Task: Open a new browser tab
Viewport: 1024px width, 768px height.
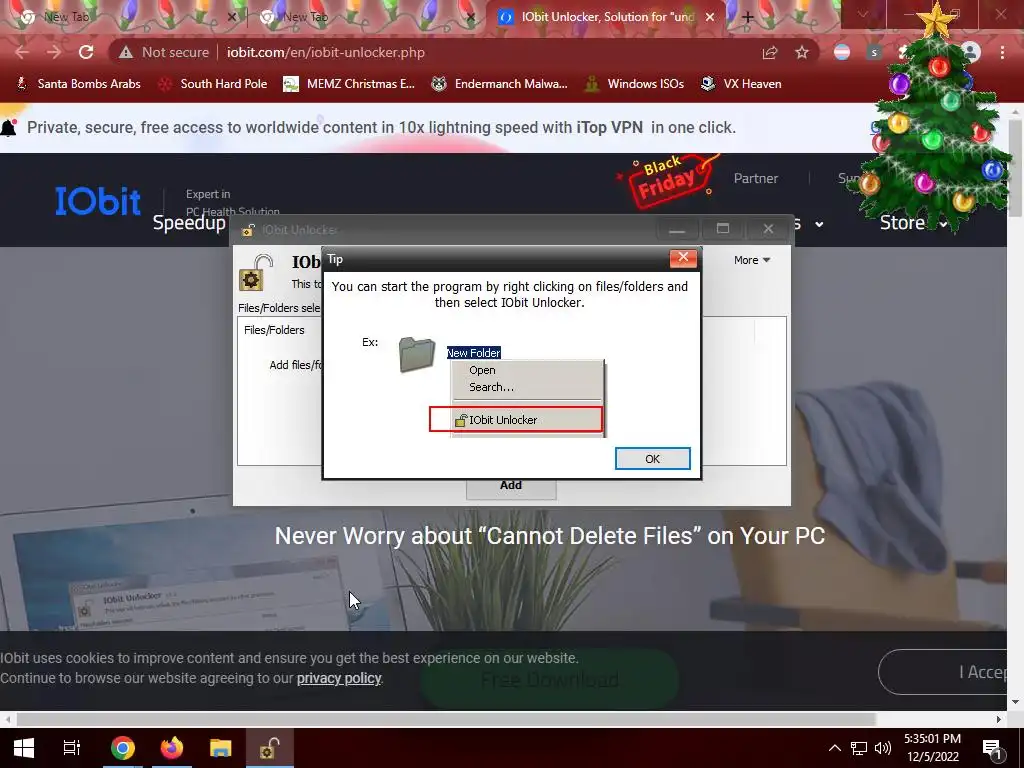Action: pyautogui.click(x=748, y=17)
